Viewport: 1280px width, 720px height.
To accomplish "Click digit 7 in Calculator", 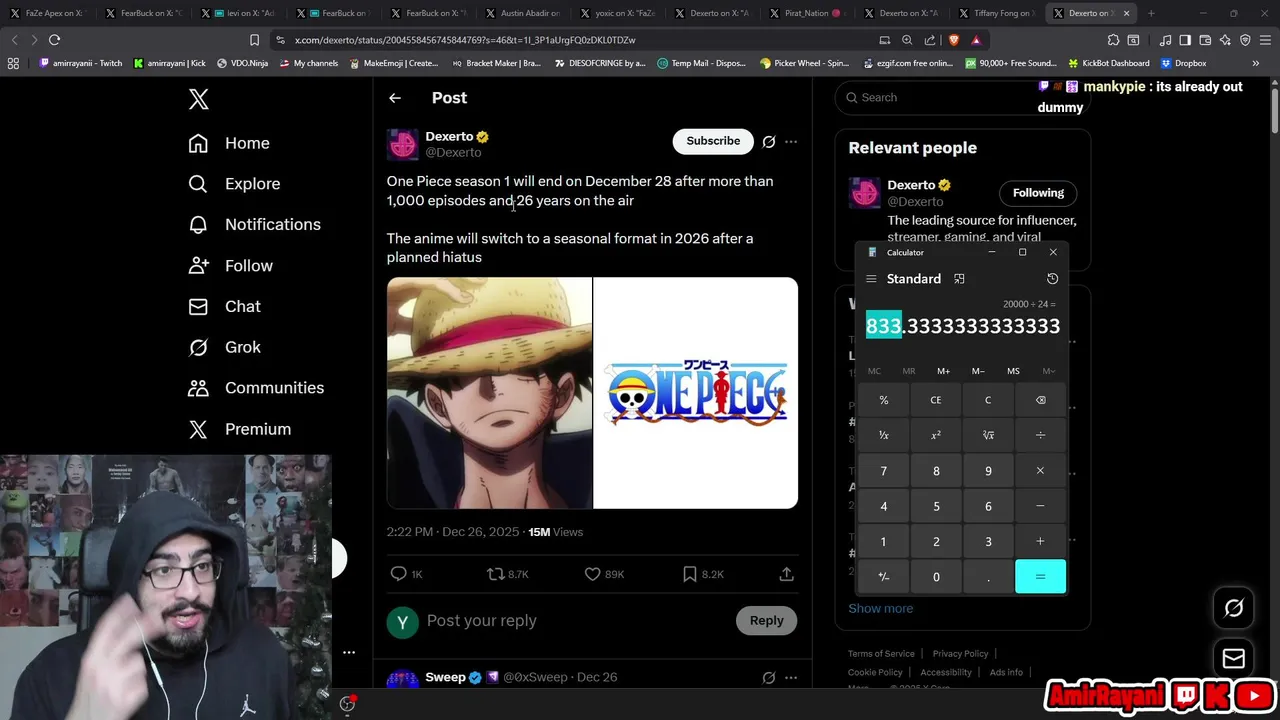I will click(x=884, y=471).
